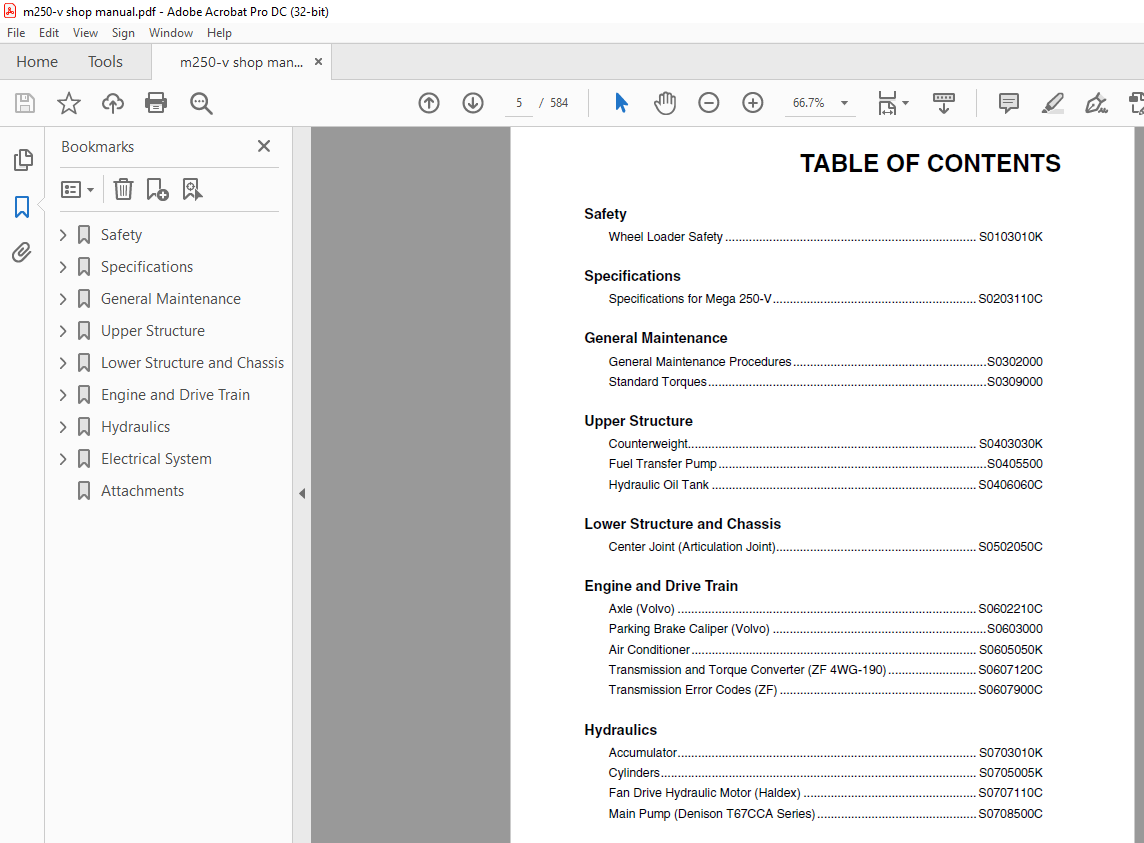The height and width of the screenshot is (843, 1144).
Task: Click Axle (Volvo) contents entry
Action: point(825,609)
